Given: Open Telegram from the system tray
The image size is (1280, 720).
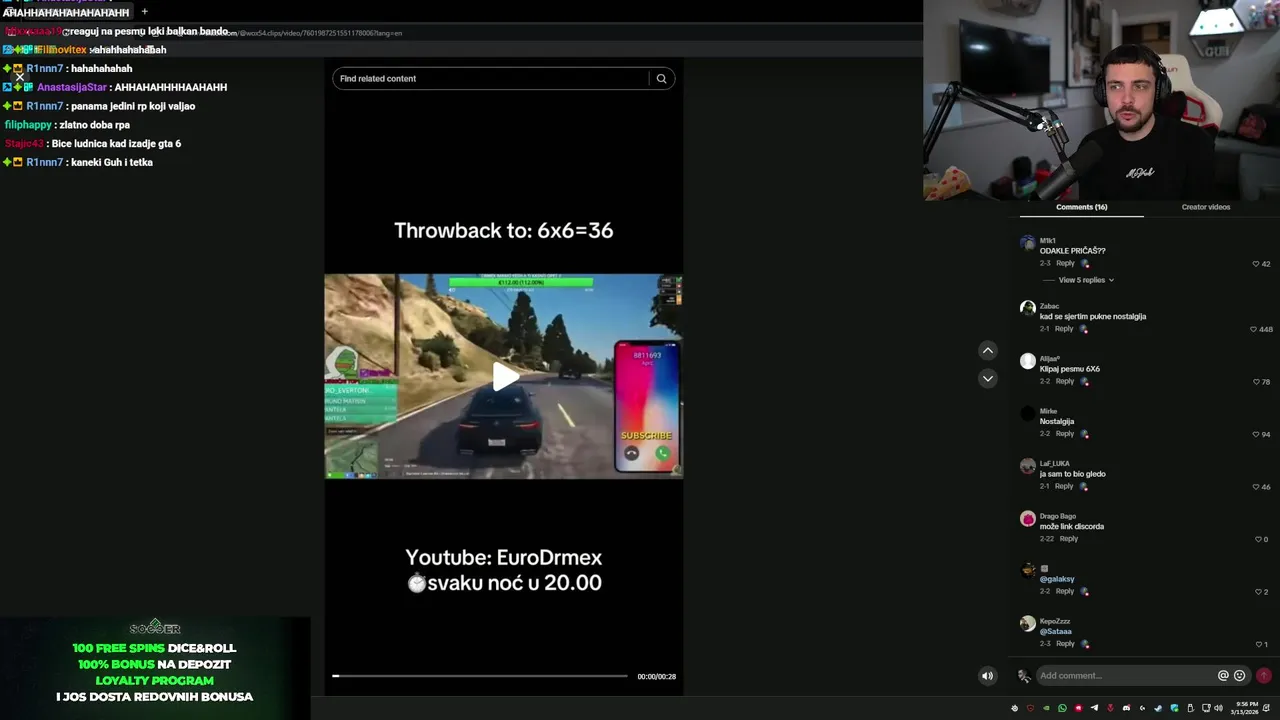Looking at the screenshot, I should coord(1094,708).
